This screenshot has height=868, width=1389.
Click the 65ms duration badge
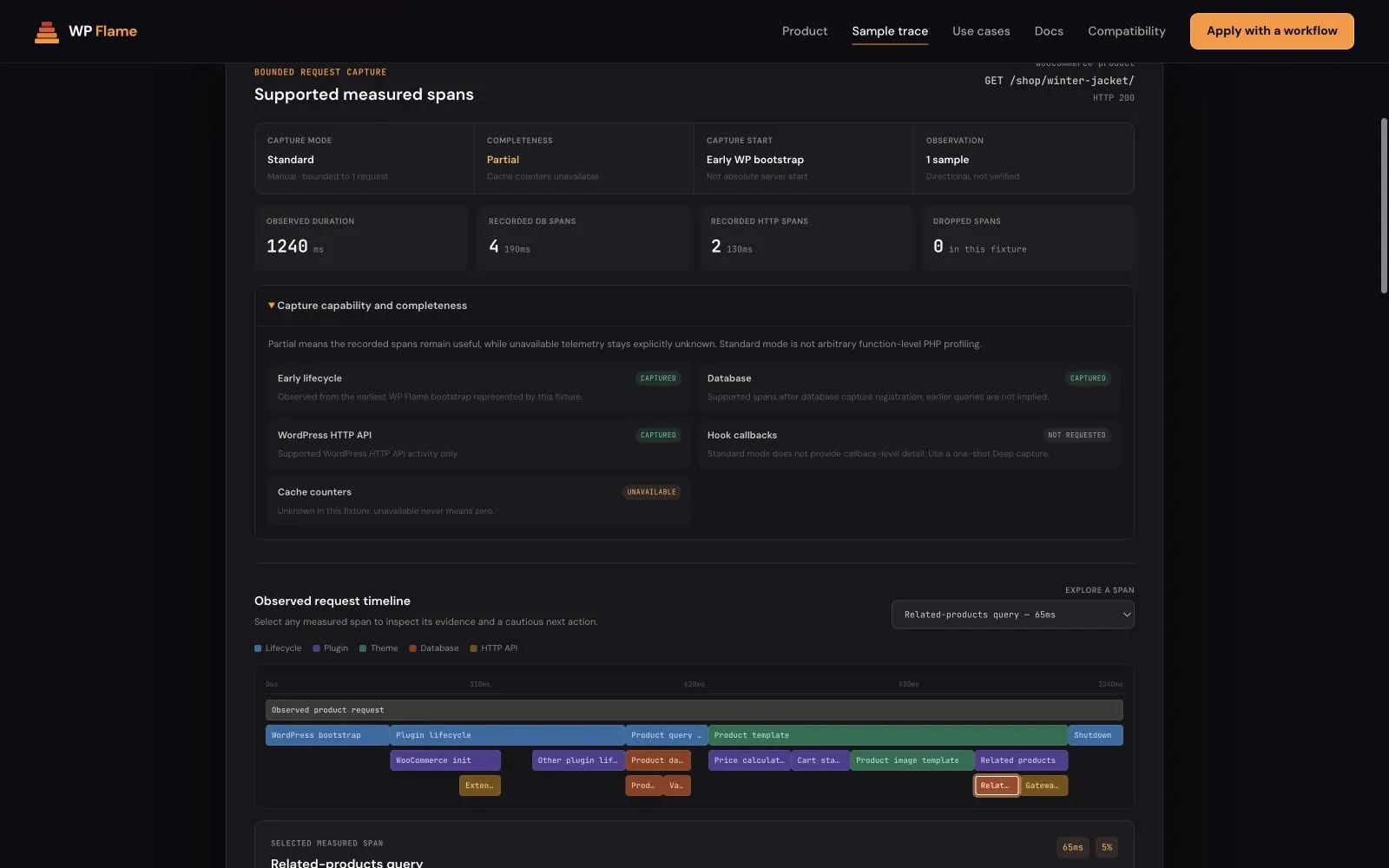point(1073,847)
